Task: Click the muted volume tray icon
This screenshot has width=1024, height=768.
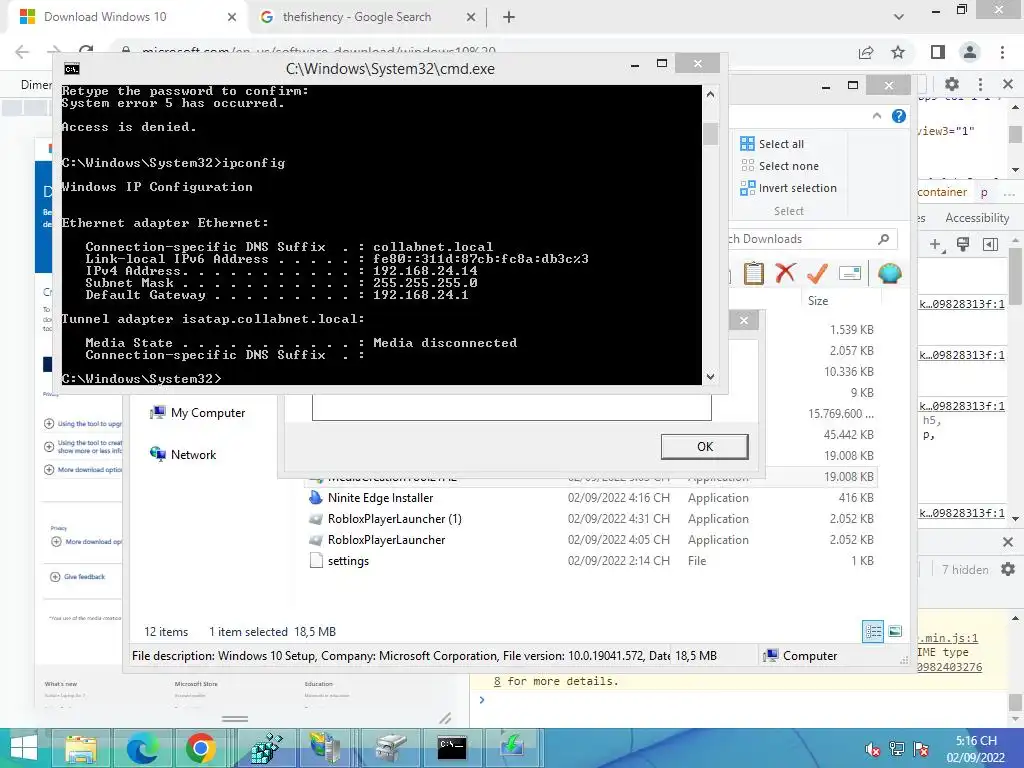Action: coord(872,750)
